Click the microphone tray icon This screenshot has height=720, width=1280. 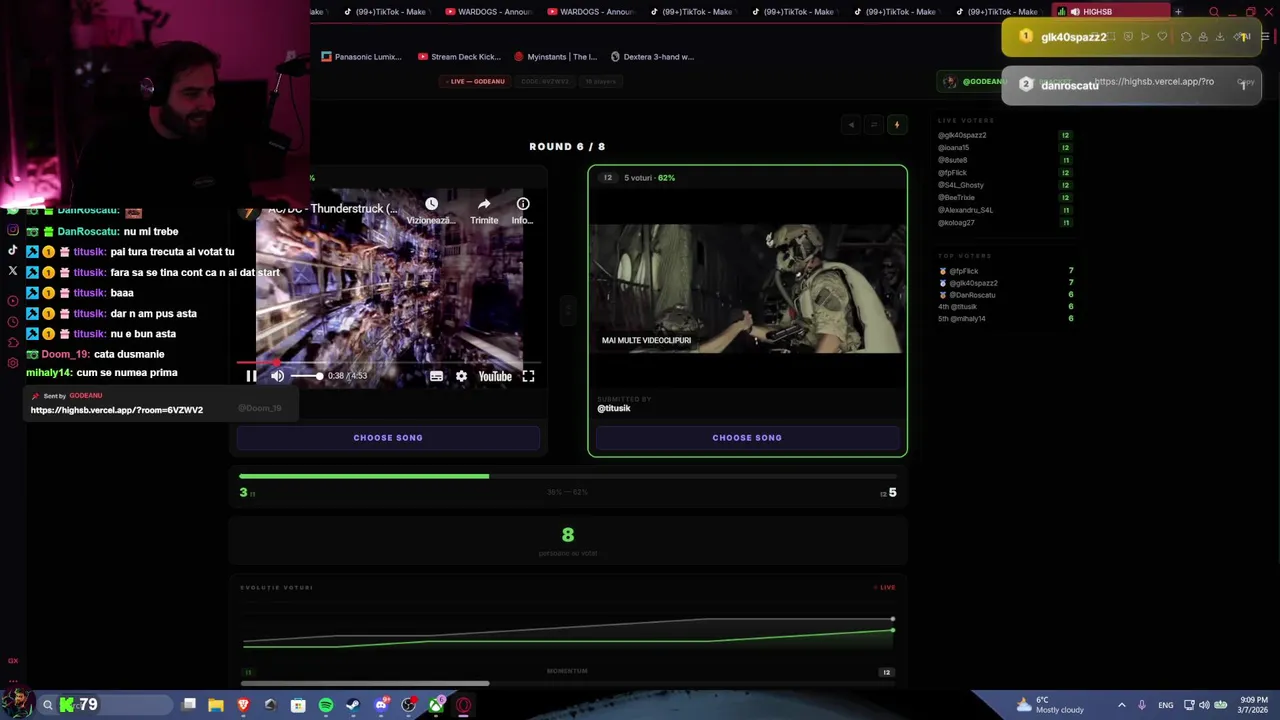(1142, 705)
